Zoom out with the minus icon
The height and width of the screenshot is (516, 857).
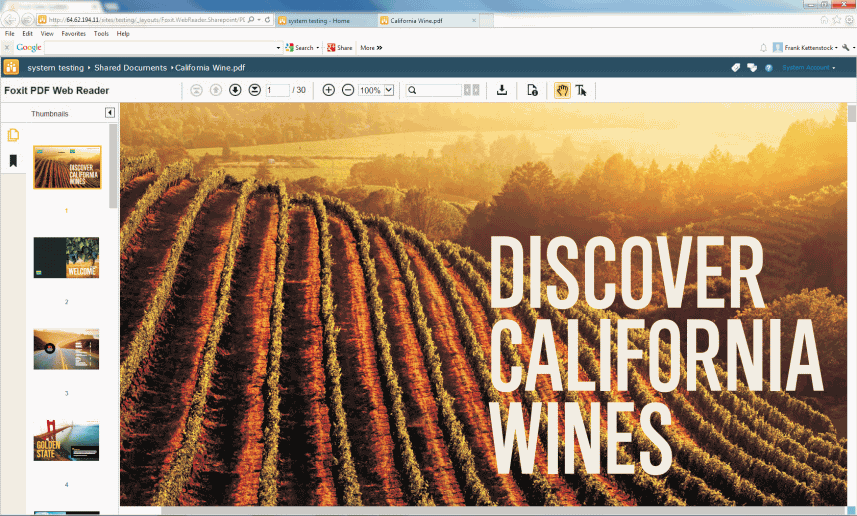[348, 90]
